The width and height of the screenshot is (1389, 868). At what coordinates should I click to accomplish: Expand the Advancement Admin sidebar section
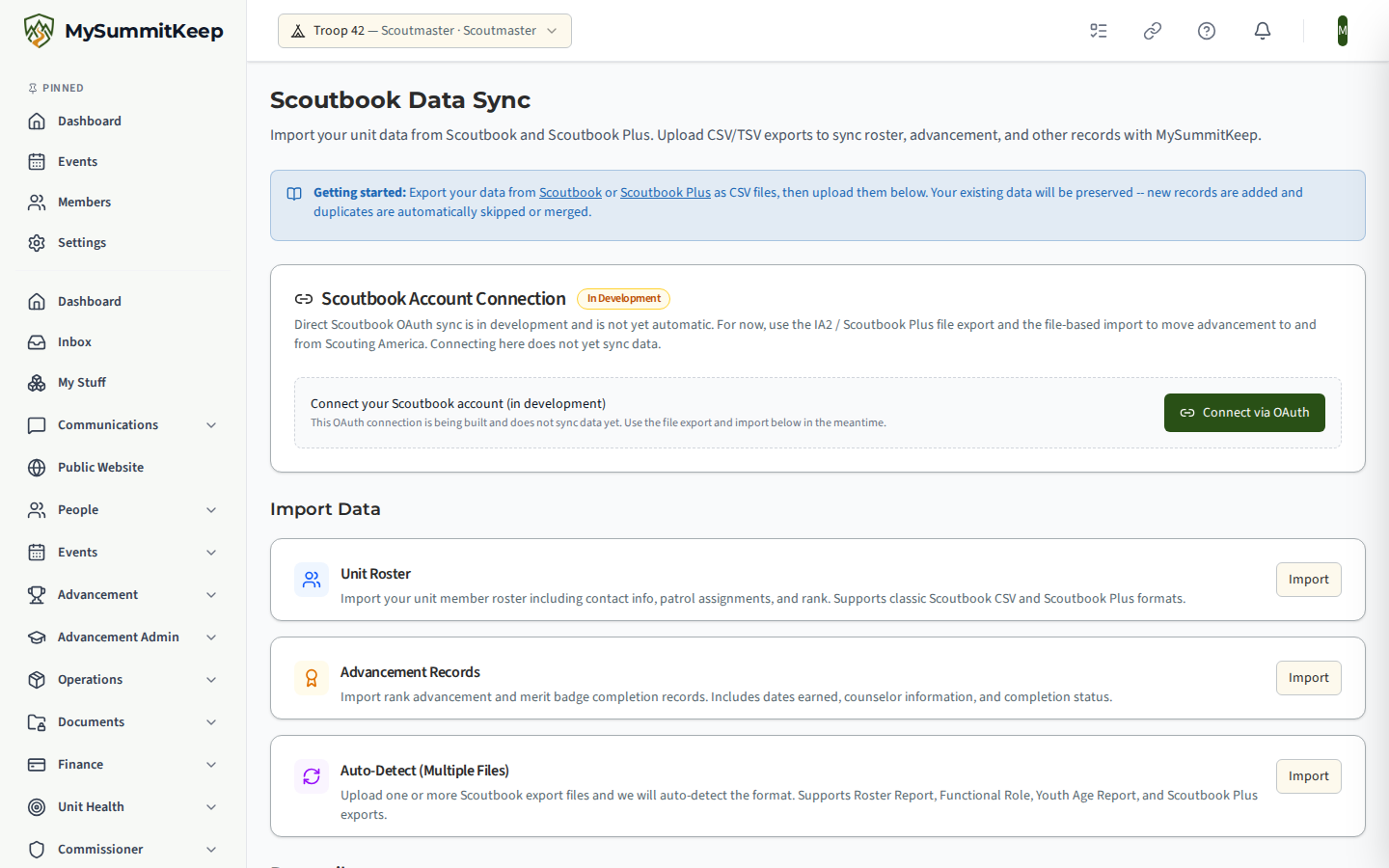pos(123,637)
